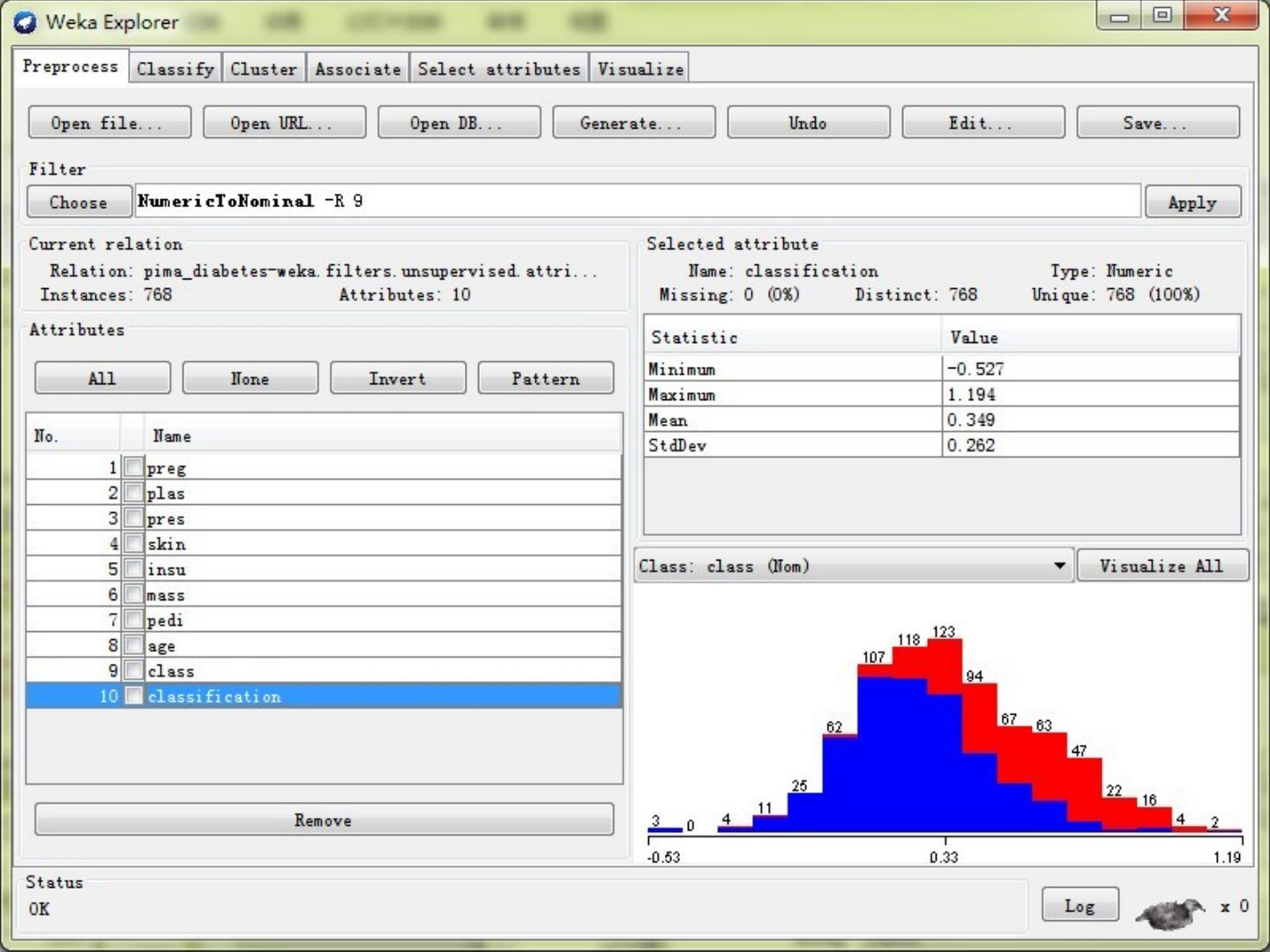Click the Open file... button
The width and height of the screenshot is (1270, 952).
[x=109, y=123]
